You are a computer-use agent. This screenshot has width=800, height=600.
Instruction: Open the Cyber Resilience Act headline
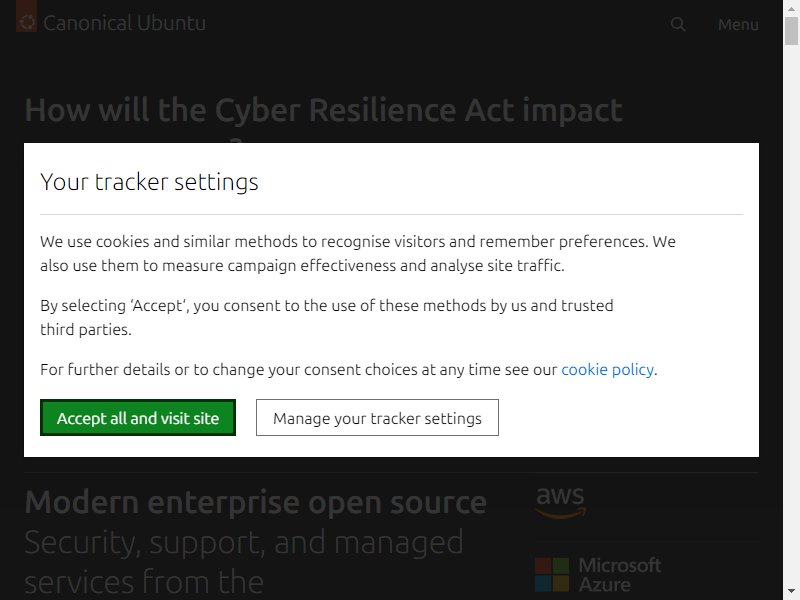pyautogui.click(x=323, y=111)
